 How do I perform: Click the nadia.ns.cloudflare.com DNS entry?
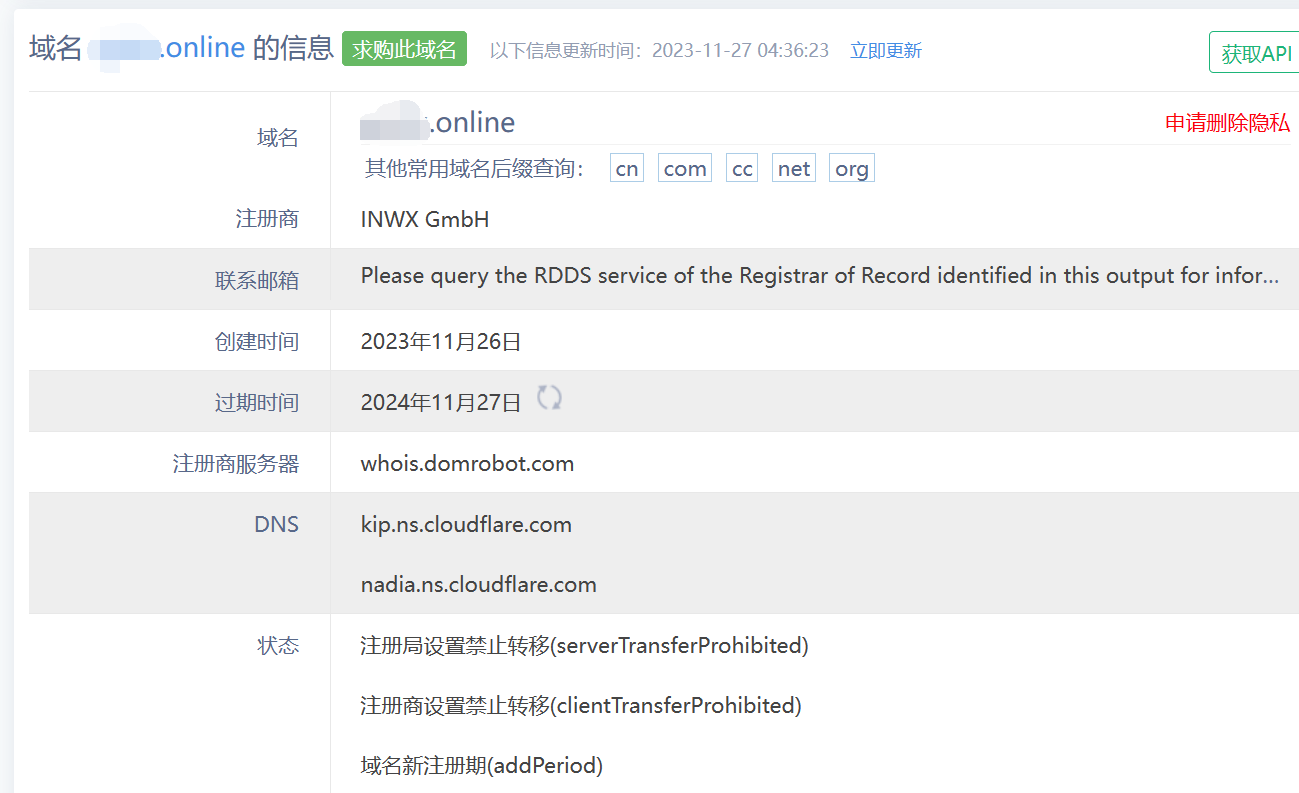[x=478, y=585]
